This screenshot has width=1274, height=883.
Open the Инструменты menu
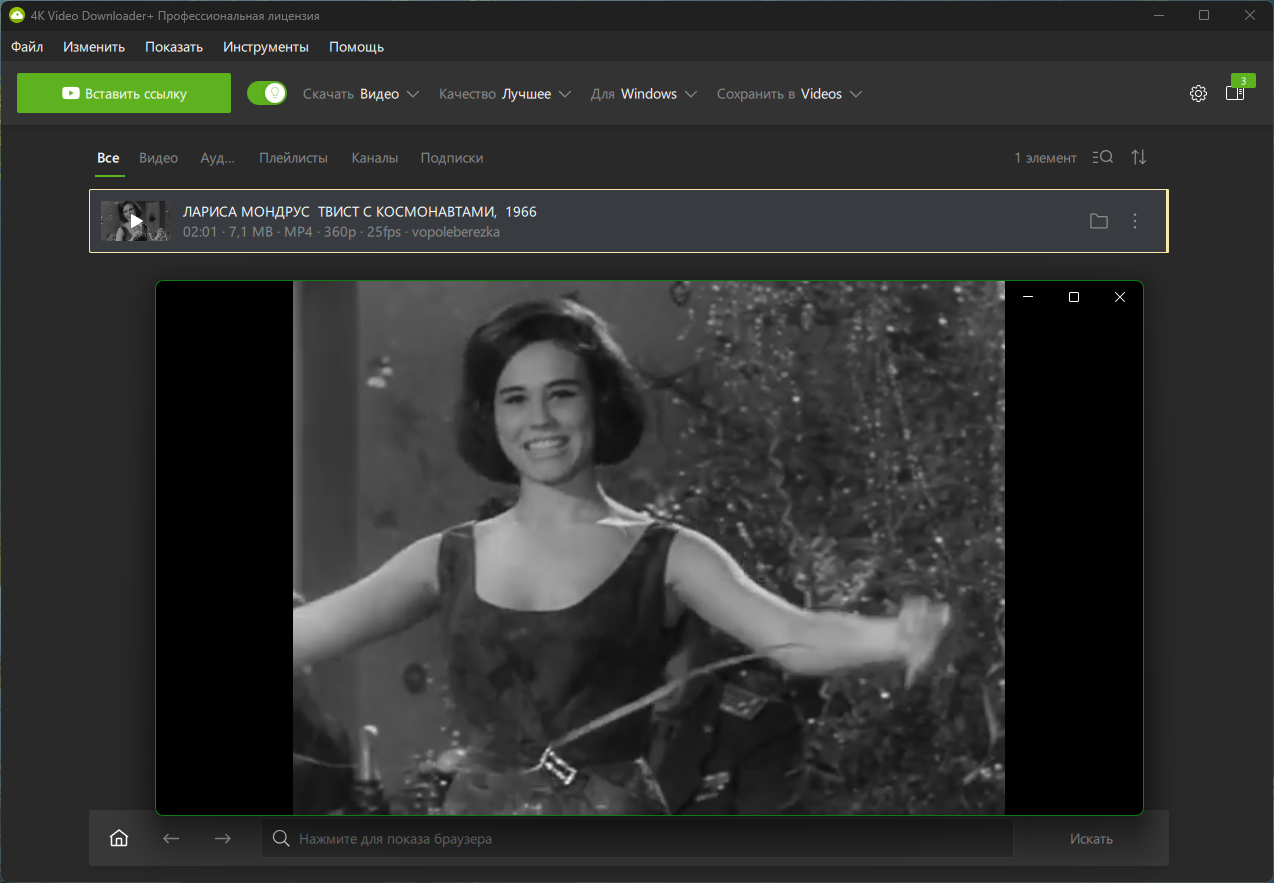(x=266, y=47)
